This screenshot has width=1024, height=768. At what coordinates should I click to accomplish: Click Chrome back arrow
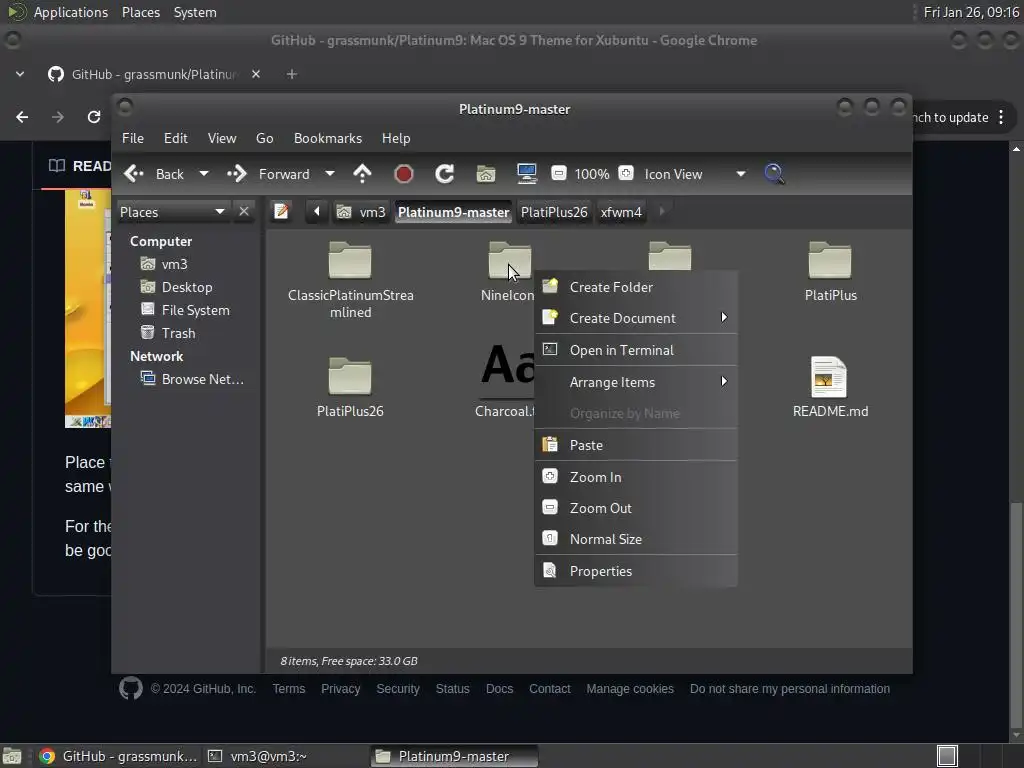click(22, 117)
